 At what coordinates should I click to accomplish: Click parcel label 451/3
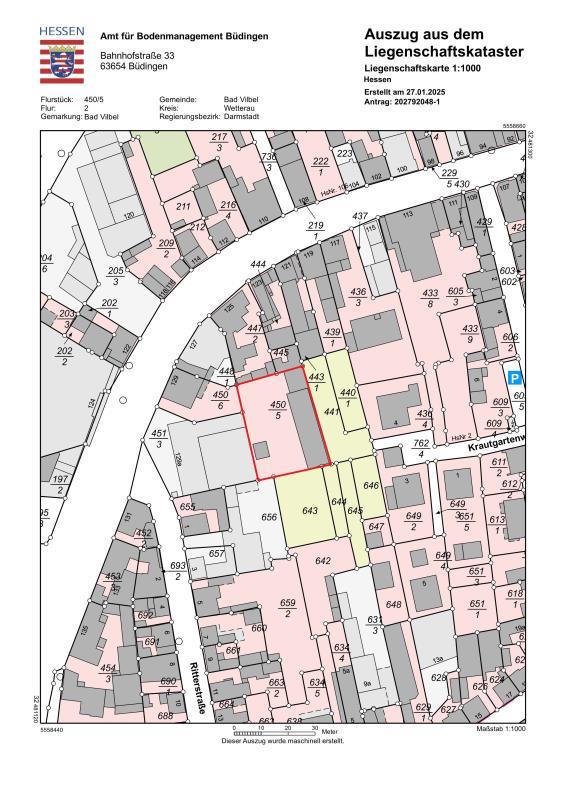(x=159, y=439)
